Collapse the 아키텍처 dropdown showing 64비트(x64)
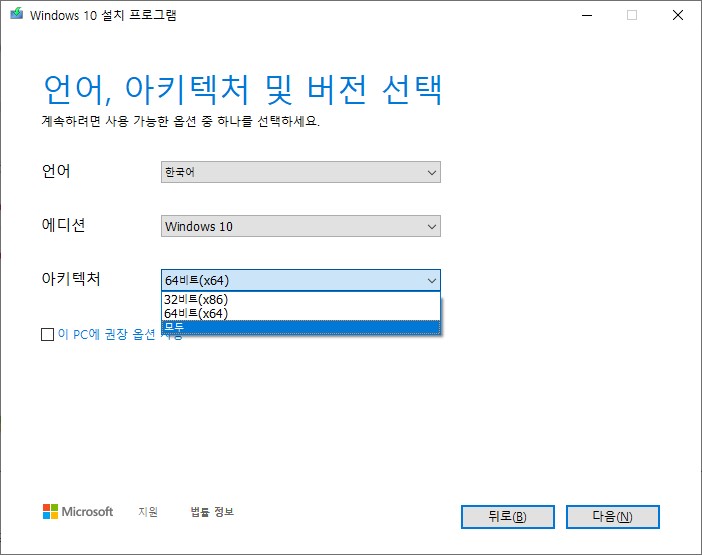 pos(300,280)
